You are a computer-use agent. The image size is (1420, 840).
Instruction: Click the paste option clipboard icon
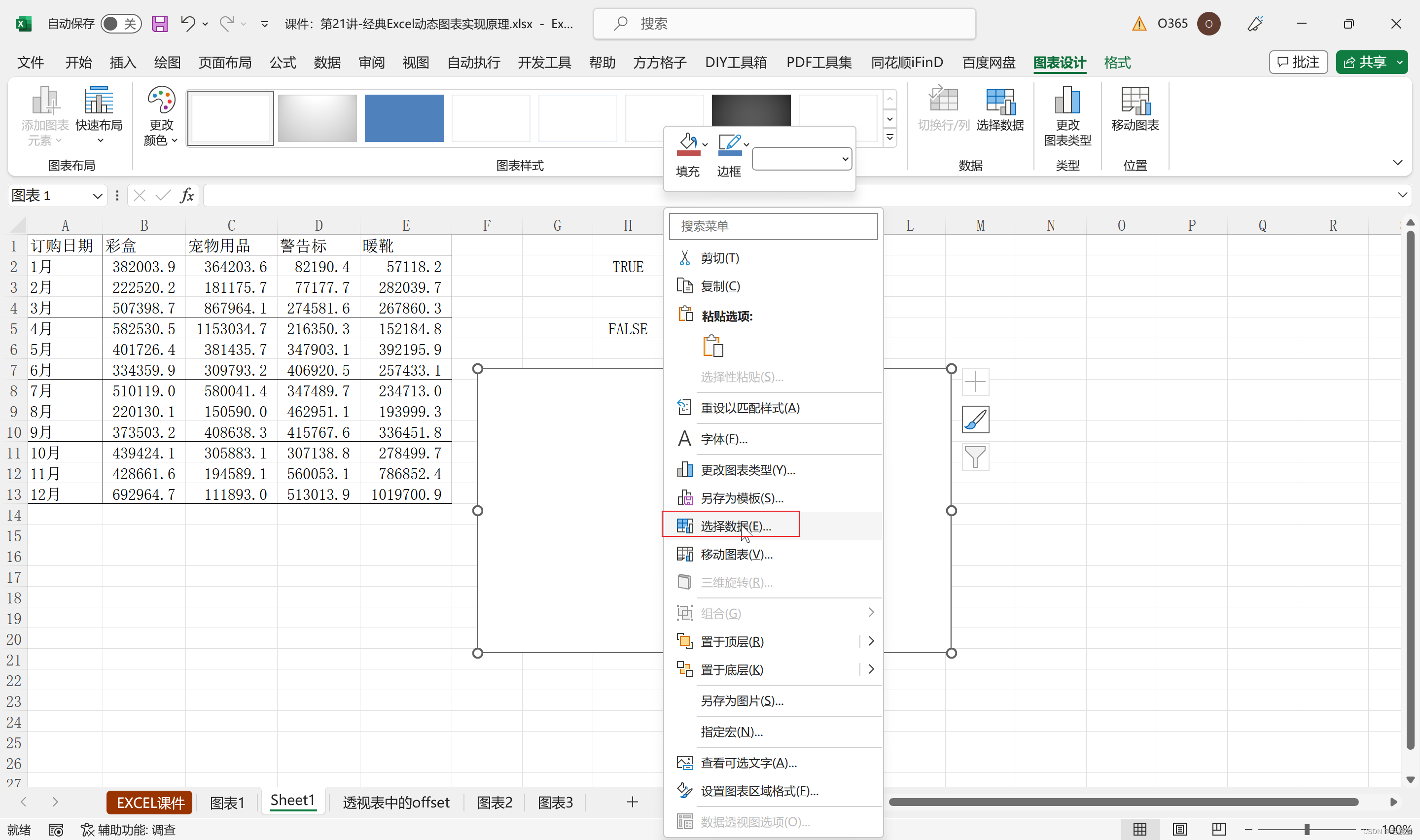[713, 346]
